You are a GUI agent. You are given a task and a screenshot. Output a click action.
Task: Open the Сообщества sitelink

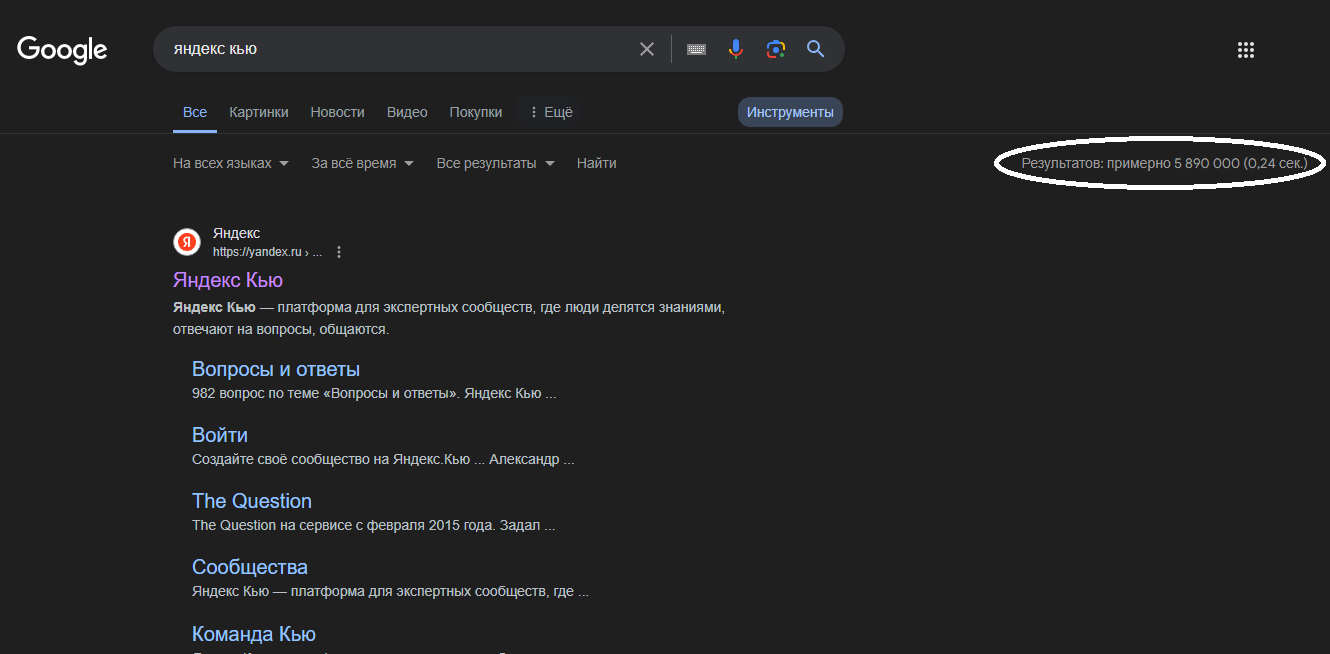tap(250, 568)
